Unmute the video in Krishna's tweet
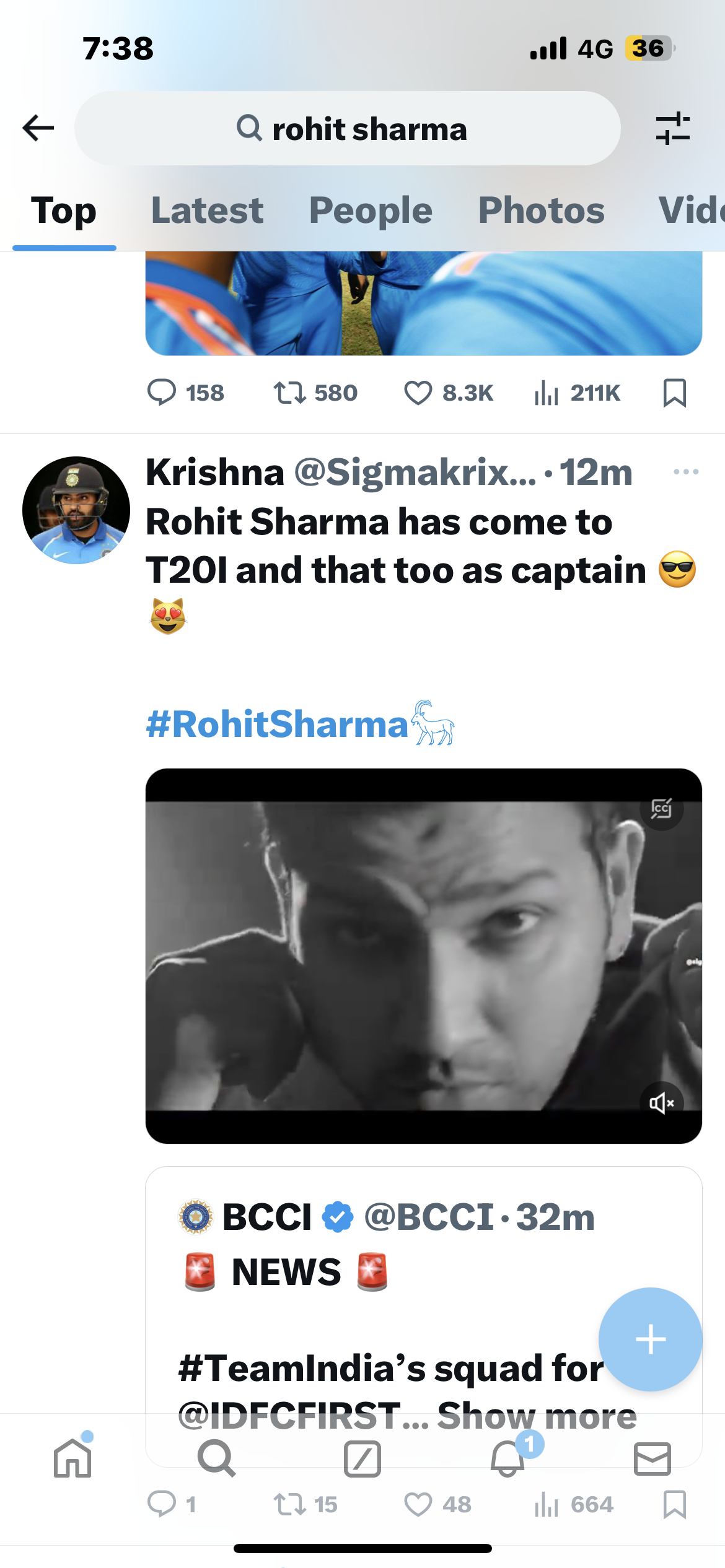The width and height of the screenshot is (725, 1568). 661,1103
